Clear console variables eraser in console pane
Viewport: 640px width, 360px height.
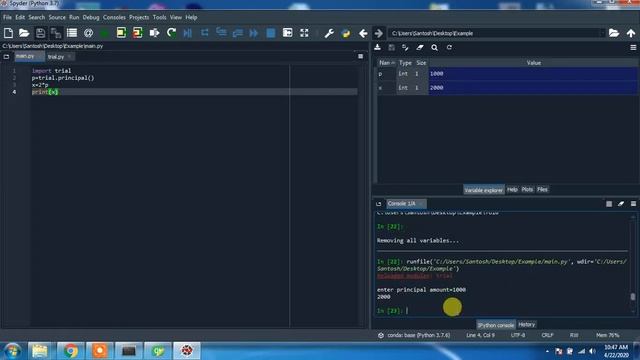click(x=621, y=204)
